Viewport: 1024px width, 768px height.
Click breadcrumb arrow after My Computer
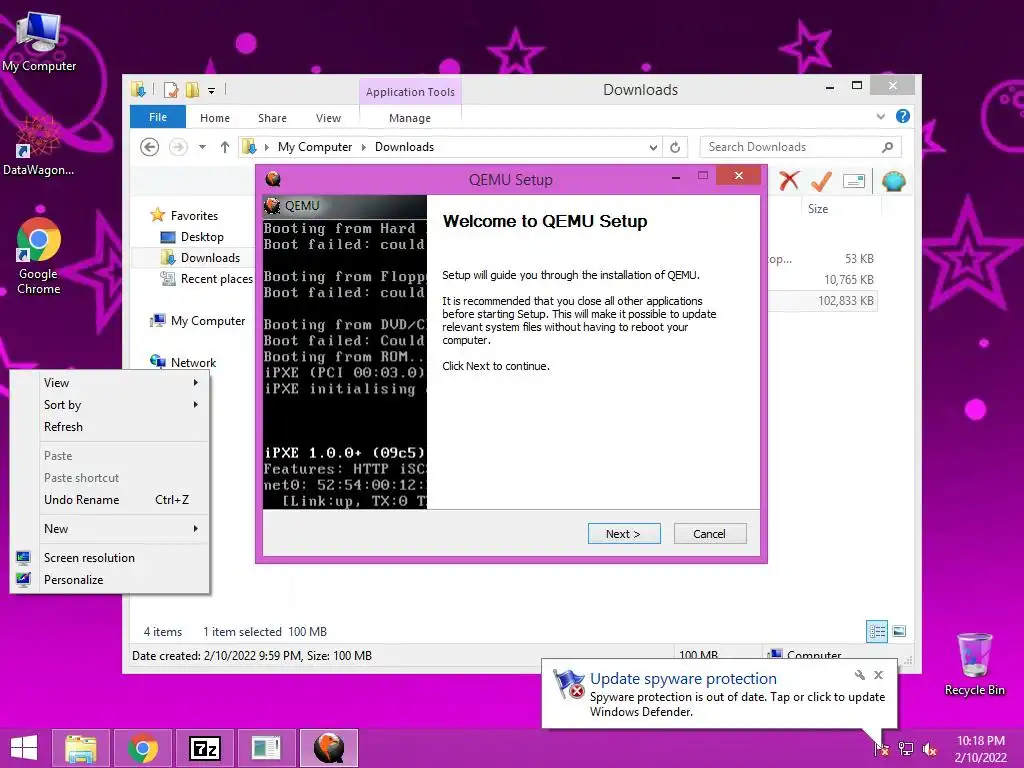(x=364, y=147)
